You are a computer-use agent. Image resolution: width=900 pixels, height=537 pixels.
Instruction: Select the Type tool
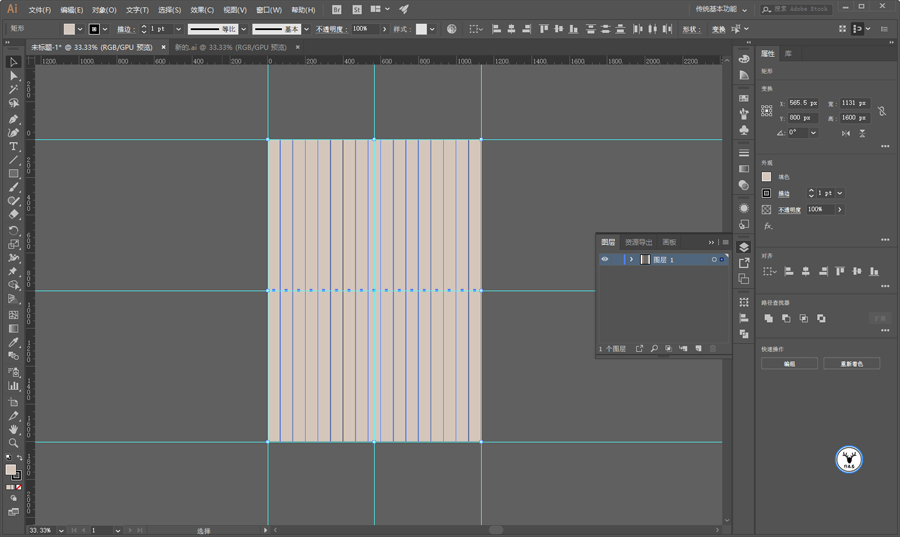pyautogui.click(x=14, y=146)
